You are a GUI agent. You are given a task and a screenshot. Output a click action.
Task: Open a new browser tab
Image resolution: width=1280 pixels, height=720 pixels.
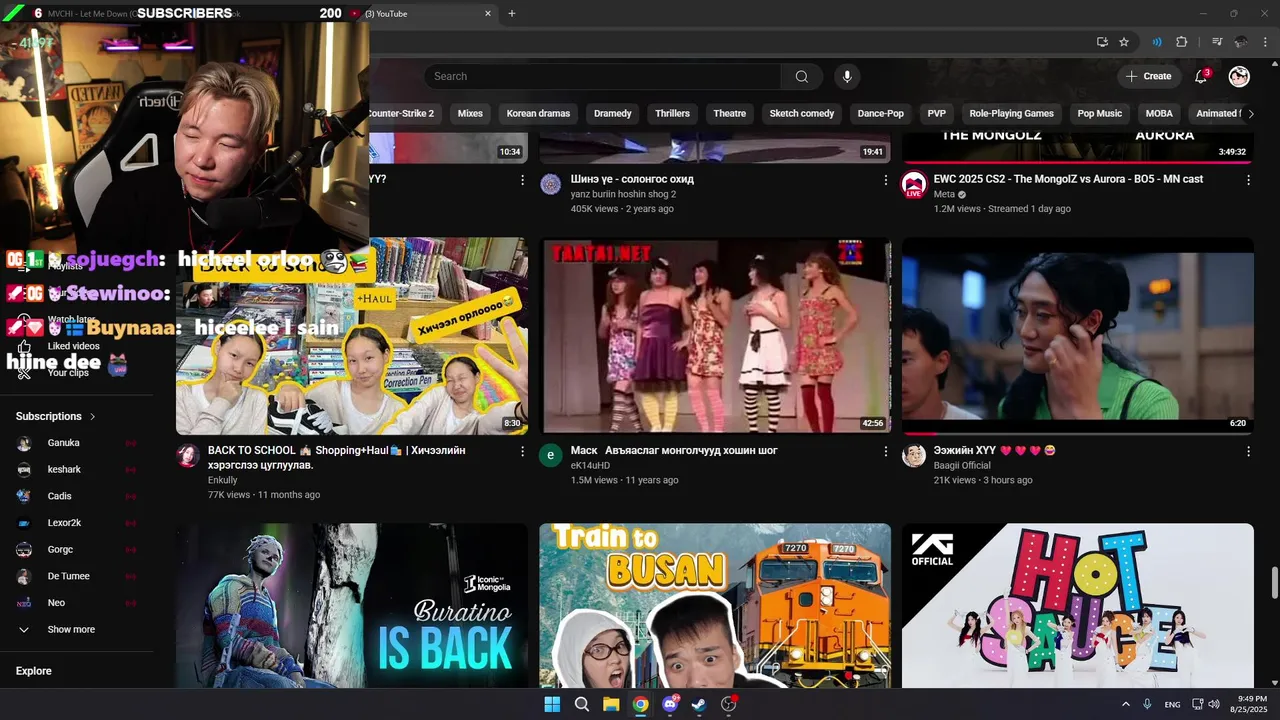(511, 13)
